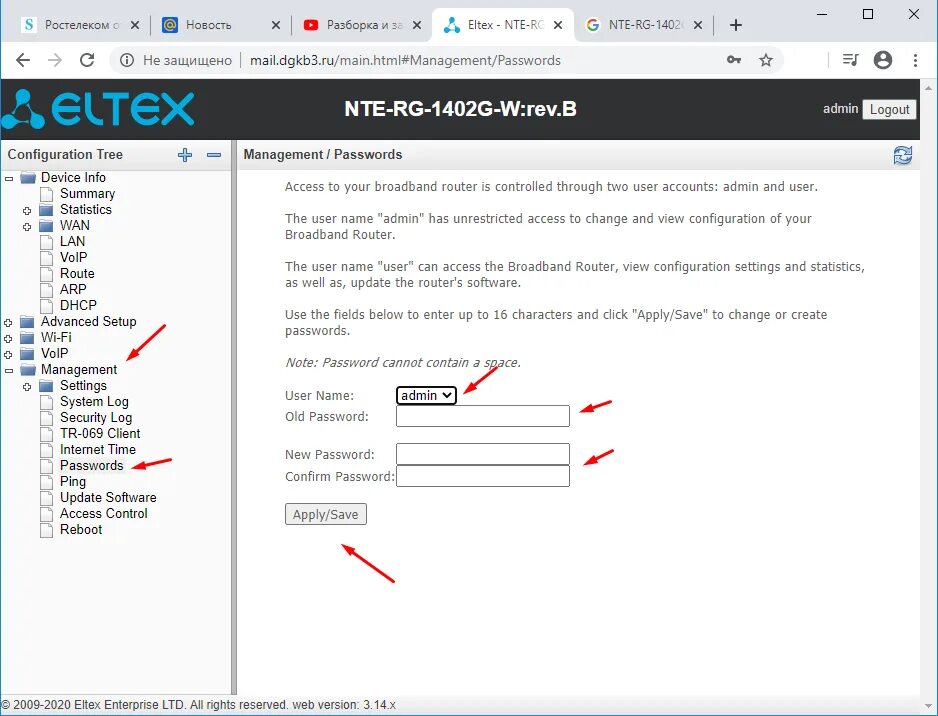Viewport: 938px width, 716px height.
Task: Open VoIP under Device Info
Action: 74,258
